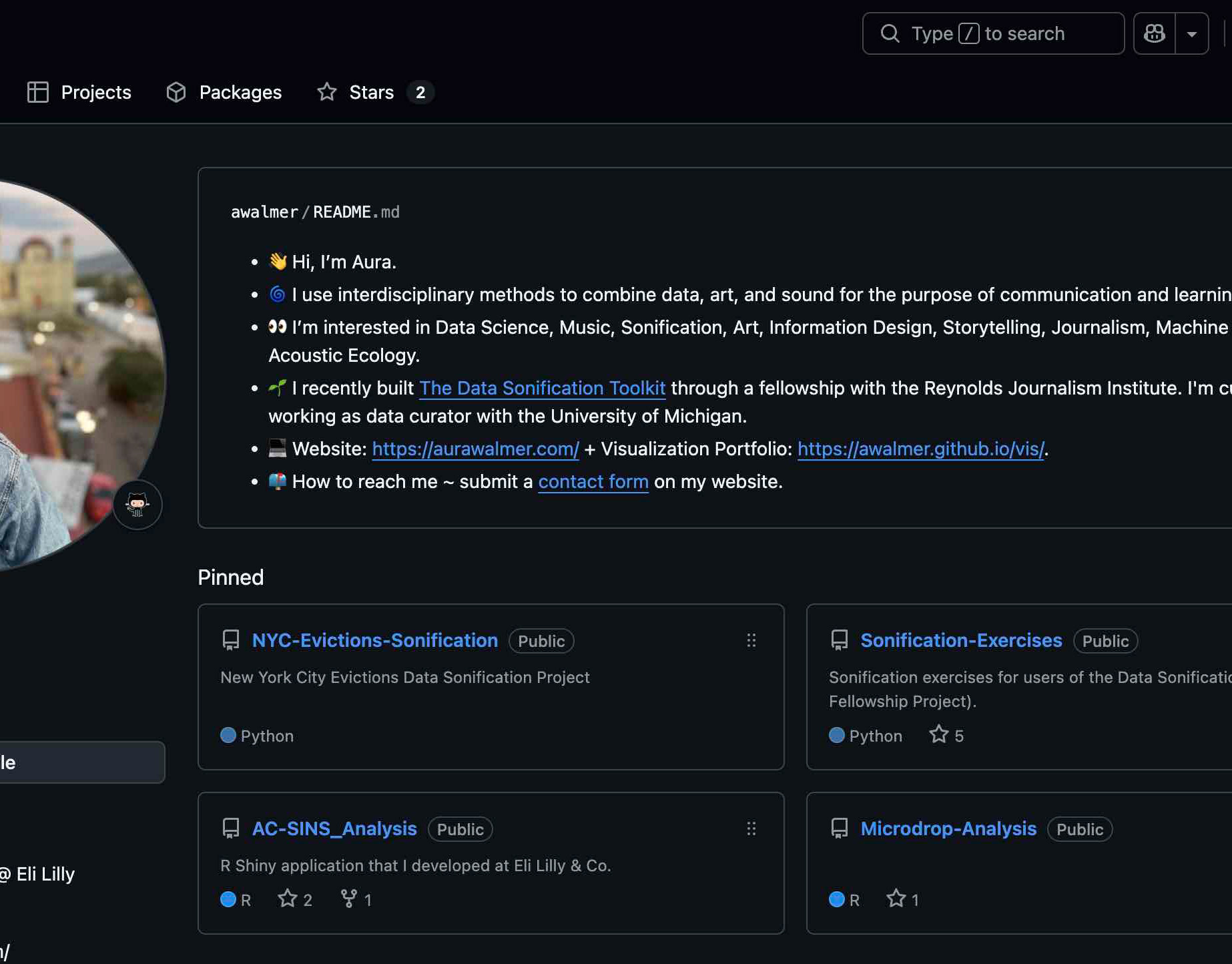Open the NYC-Evictions-Sonification repository
Viewport: 1232px width, 964px height.
(x=374, y=640)
